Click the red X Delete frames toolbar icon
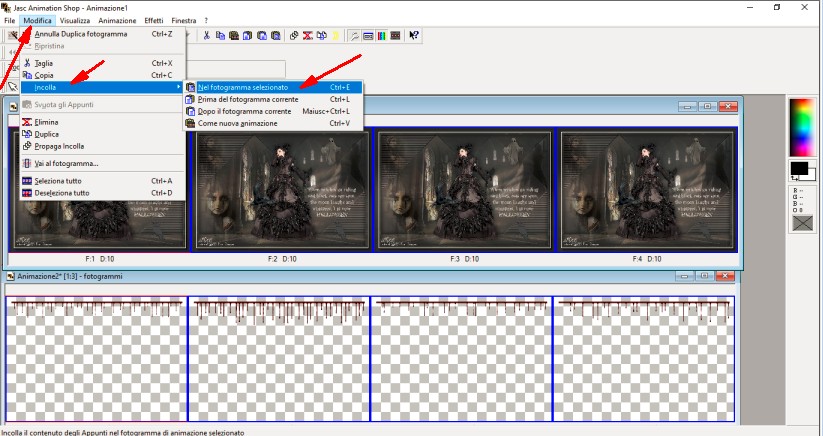Image resolution: width=823 pixels, height=436 pixels. point(308,35)
